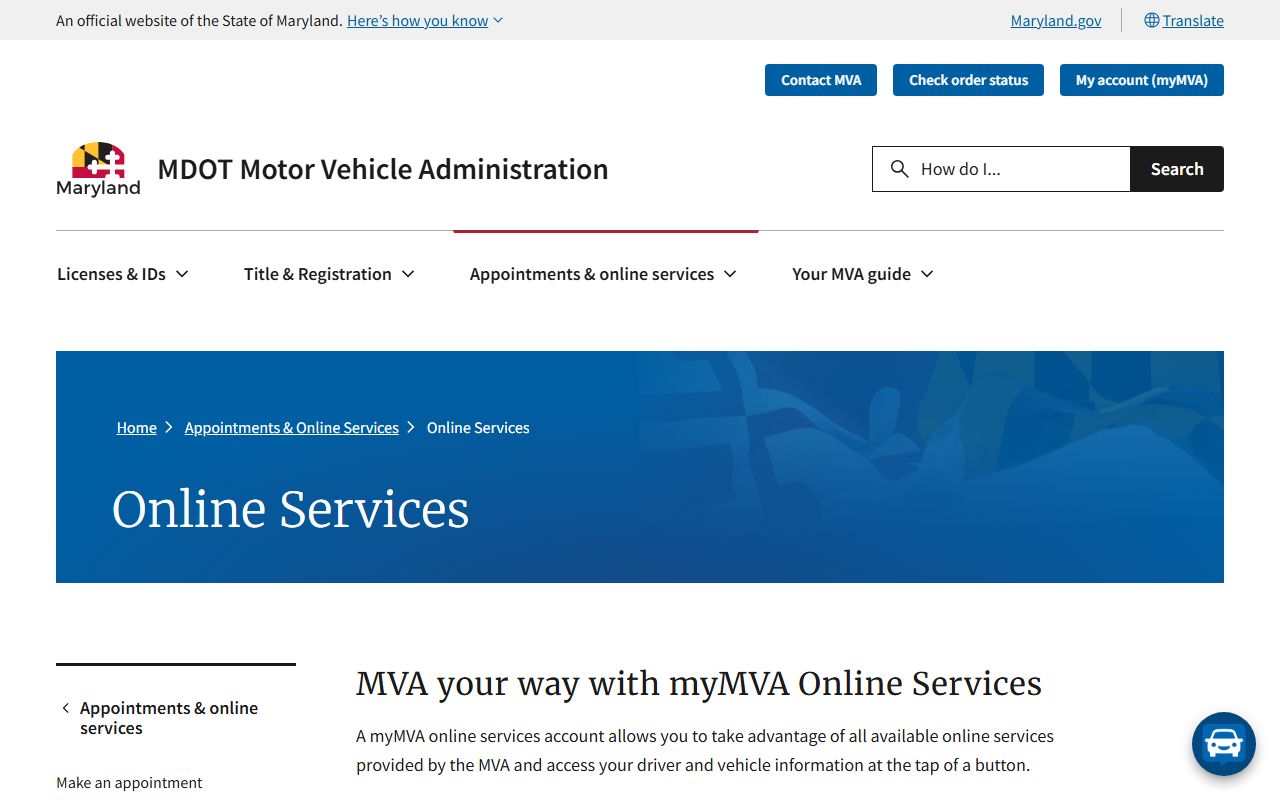Click the Maryland state logo

click(98, 169)
